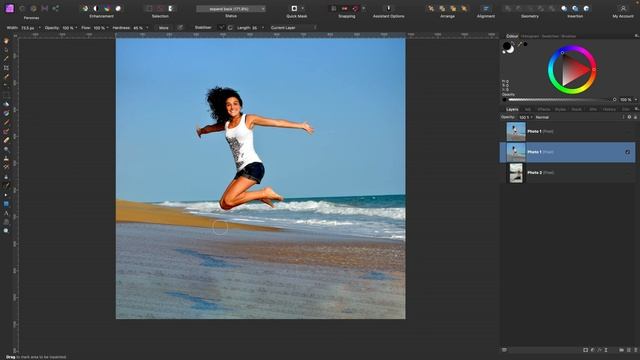This screenshot has width=640, height=360.
Task: Open My Account
Action: [x=623, y=8]
